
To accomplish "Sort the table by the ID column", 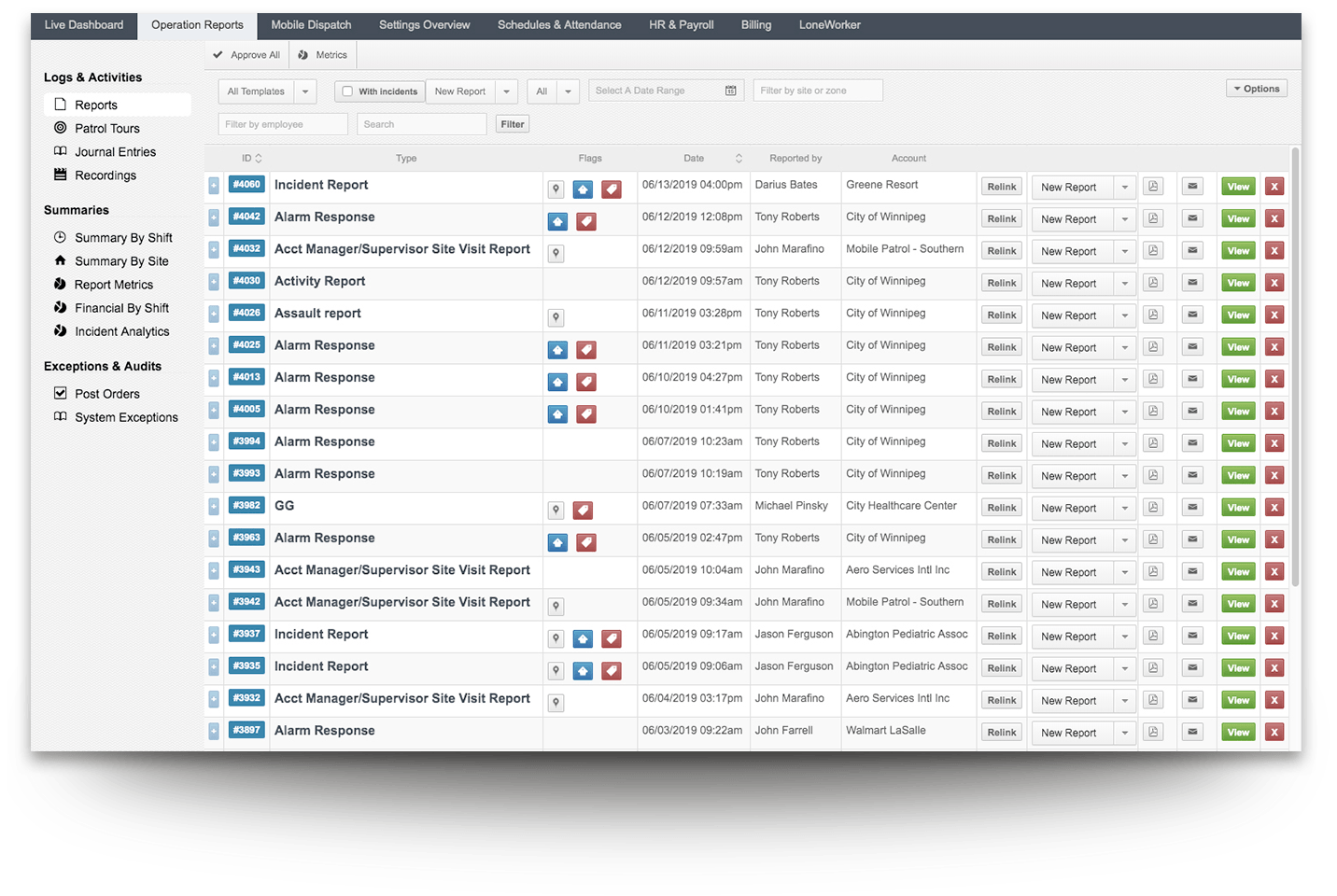I will point(252,159).
